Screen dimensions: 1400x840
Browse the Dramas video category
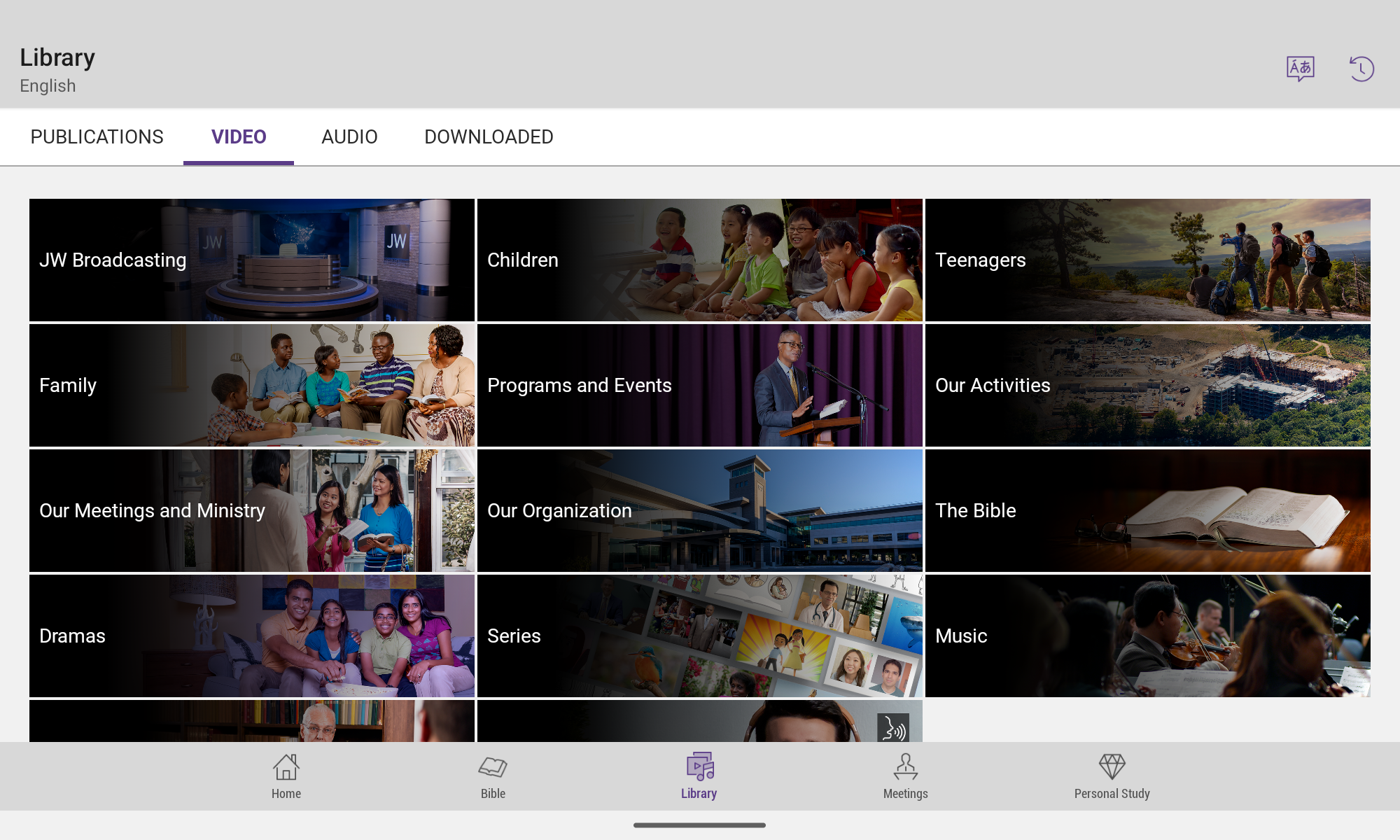pos(252,636)
